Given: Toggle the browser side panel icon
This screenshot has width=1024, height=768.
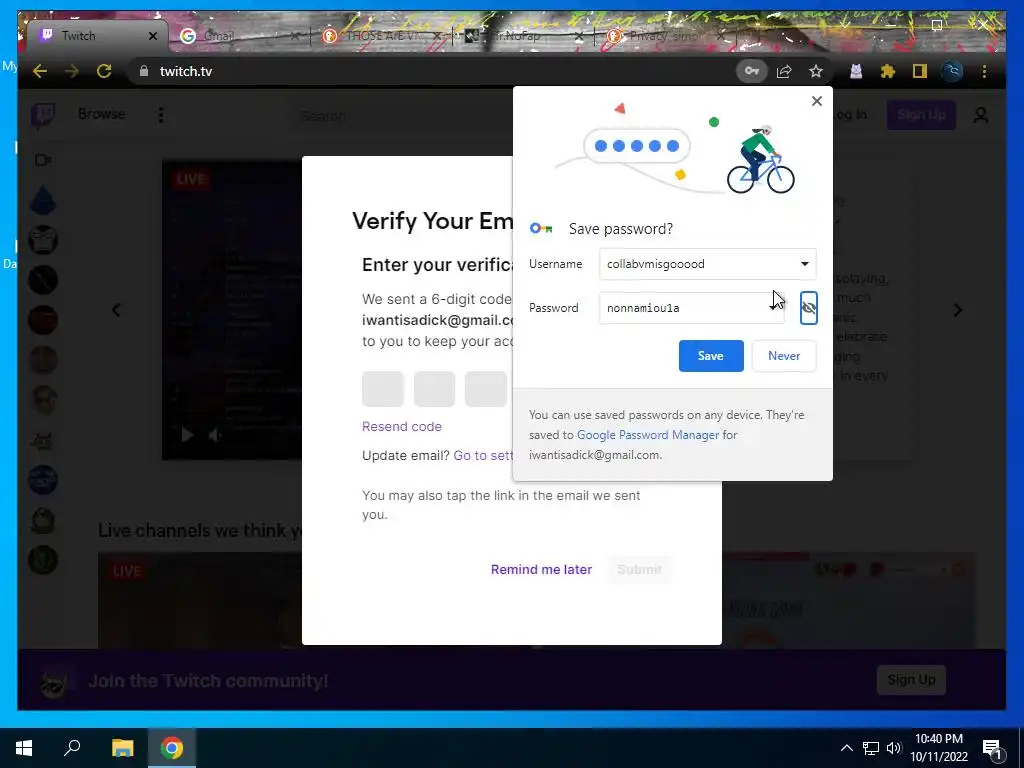Looking at the screenshot, I should tap(920, 71).
